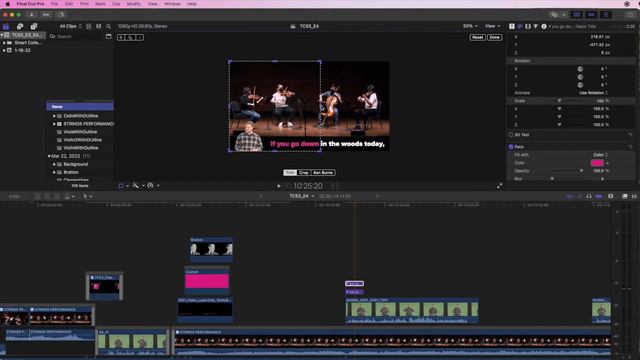This screenshot has width=640, height=360.
Task: Click the browser Search field
Action: click(x=77, y=36)
